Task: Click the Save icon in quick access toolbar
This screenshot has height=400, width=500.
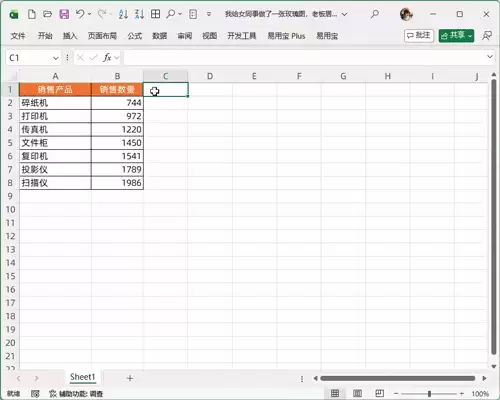Action: point(64,14)
